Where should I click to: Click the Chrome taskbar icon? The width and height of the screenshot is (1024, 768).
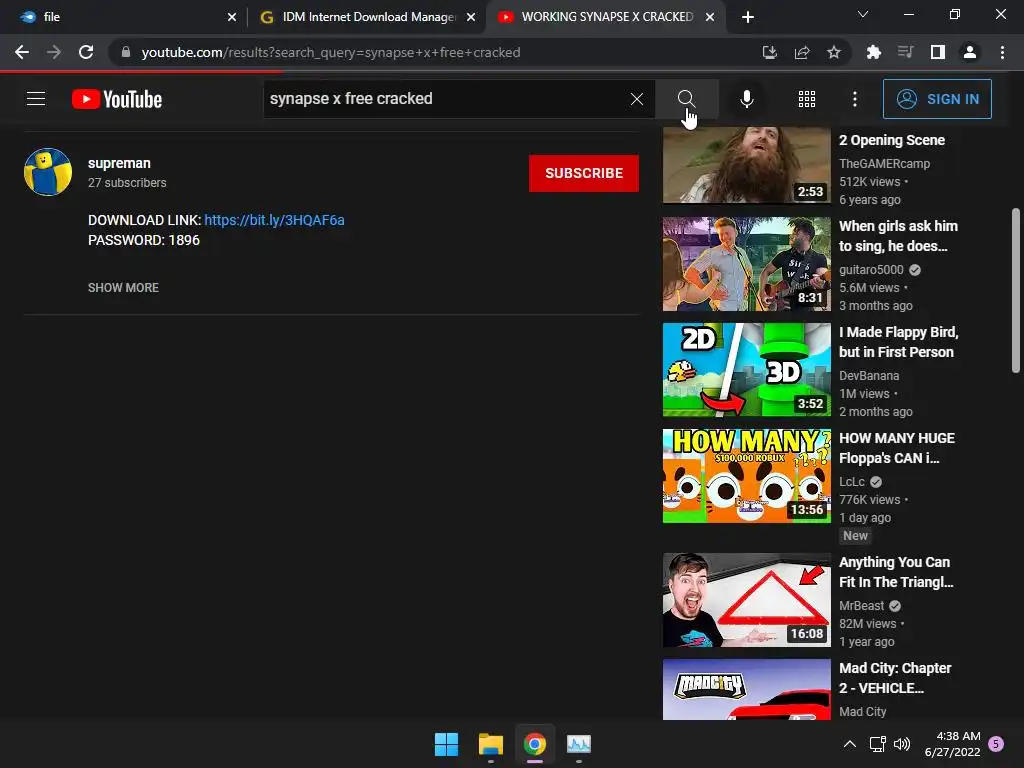[534, 744]
